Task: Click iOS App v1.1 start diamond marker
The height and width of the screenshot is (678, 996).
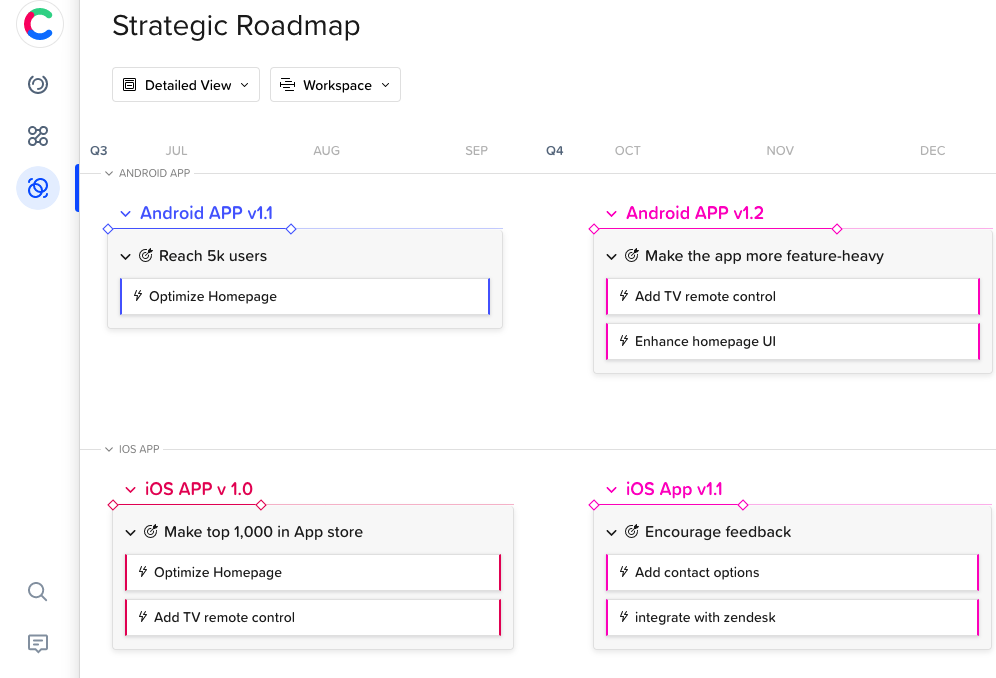Action: (x=594, y=505)
